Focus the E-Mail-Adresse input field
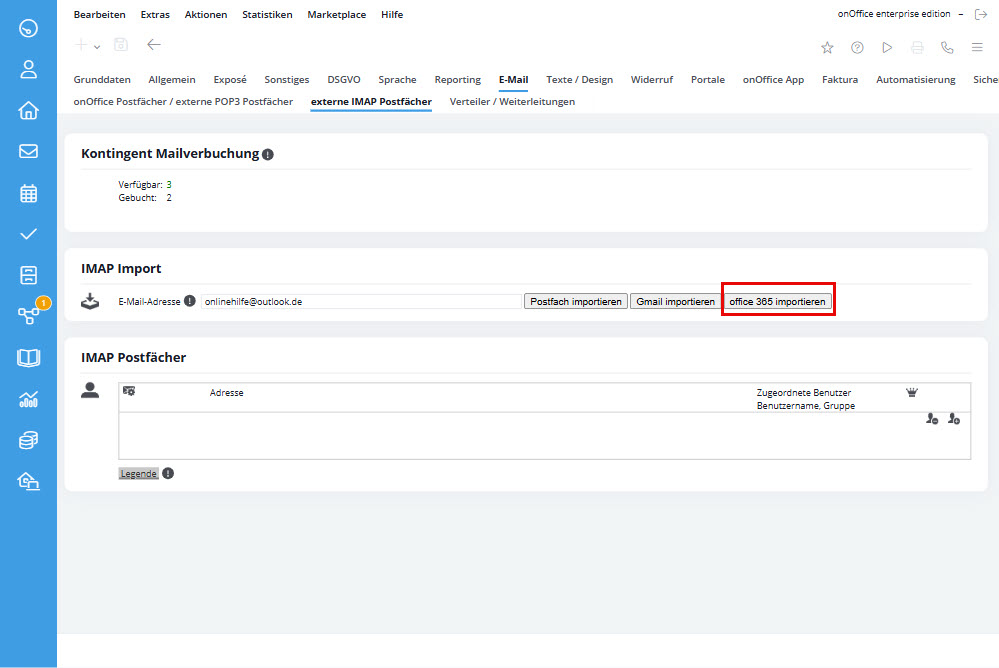 tap(360, 301)
